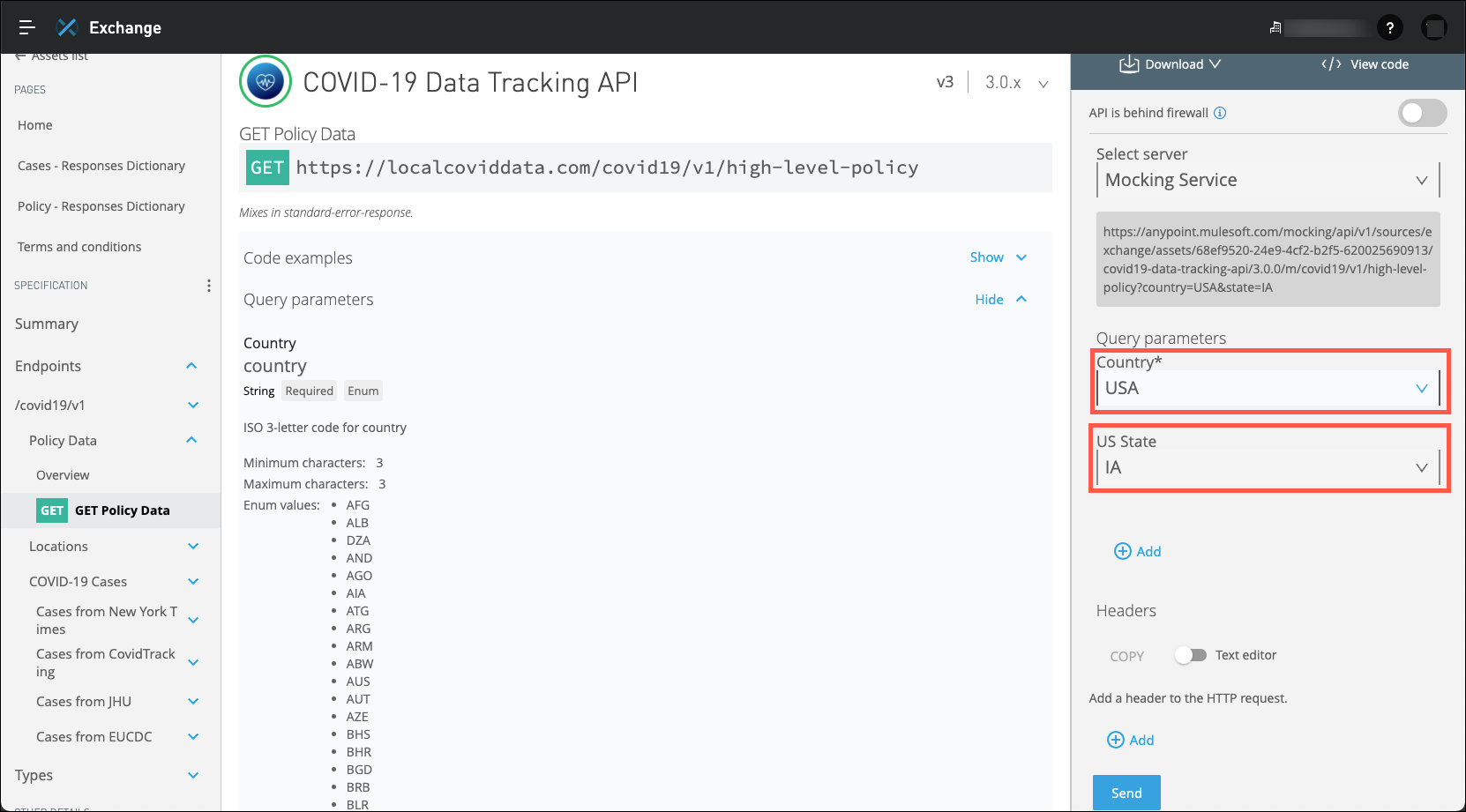Image resolution: width=1466 pixels, height=812 pixels.
Task: Click the AFG enum value
Action: [x=358, y=505]
